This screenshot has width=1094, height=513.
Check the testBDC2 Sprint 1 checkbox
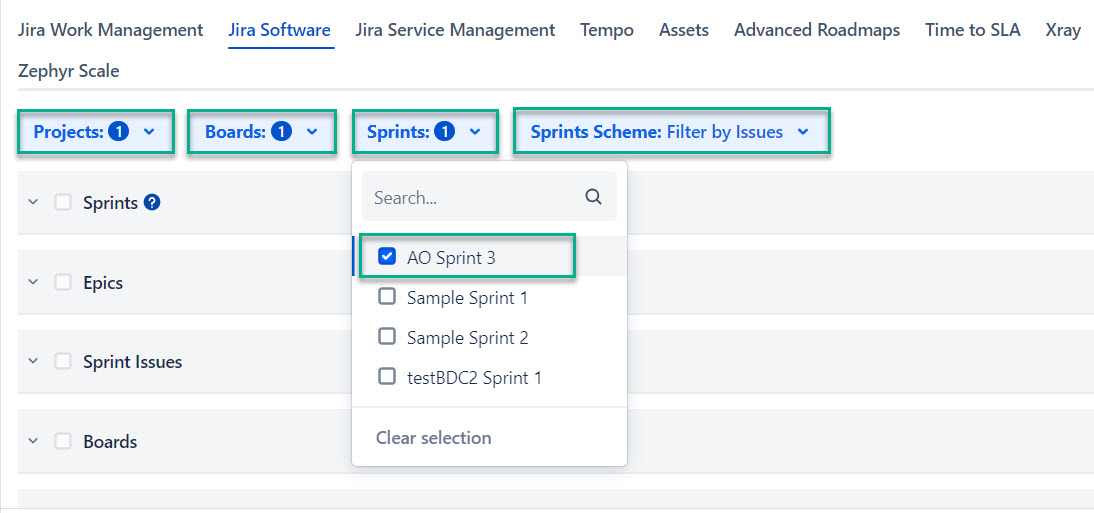pyautogui.click(x=387, y=377)
